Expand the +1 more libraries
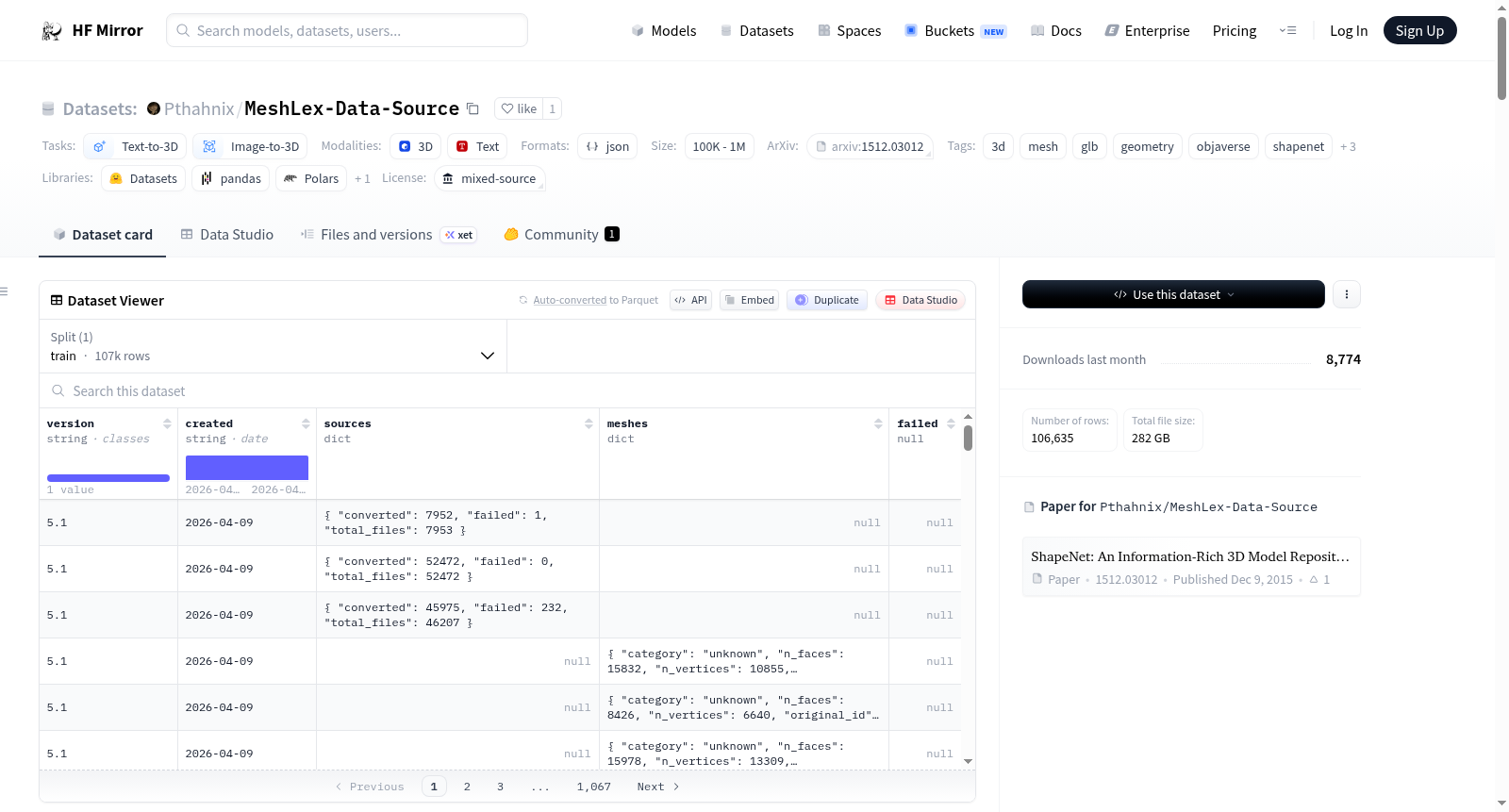The width and height of the screenshot is (1509, 812). coord(362,179)
